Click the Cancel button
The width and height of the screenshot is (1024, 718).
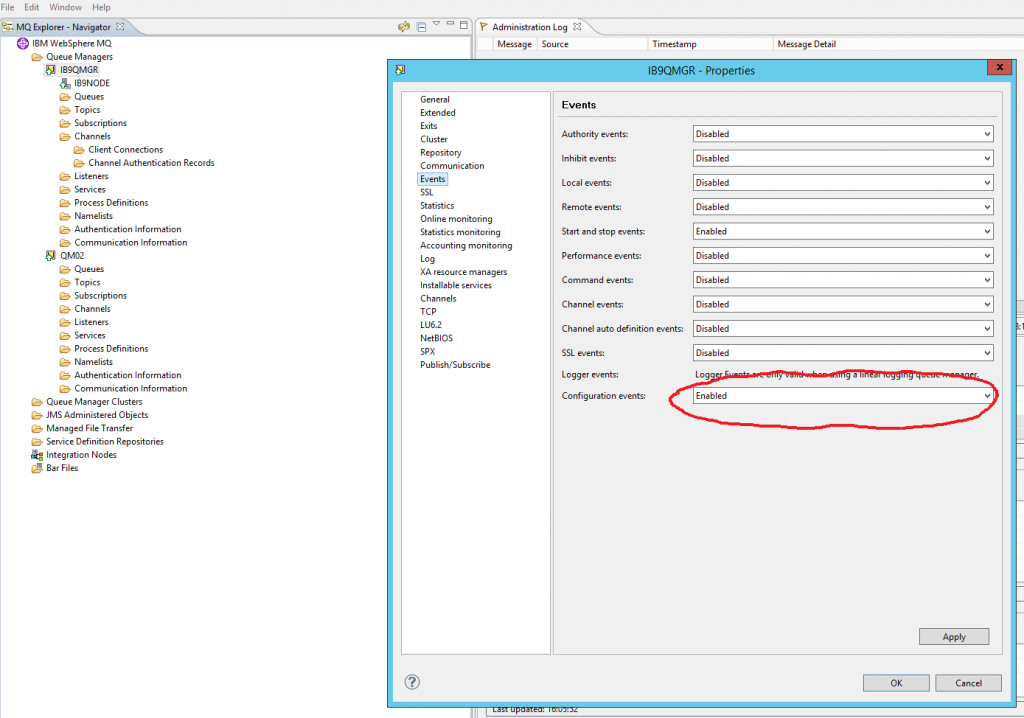[x=968, y=683]
